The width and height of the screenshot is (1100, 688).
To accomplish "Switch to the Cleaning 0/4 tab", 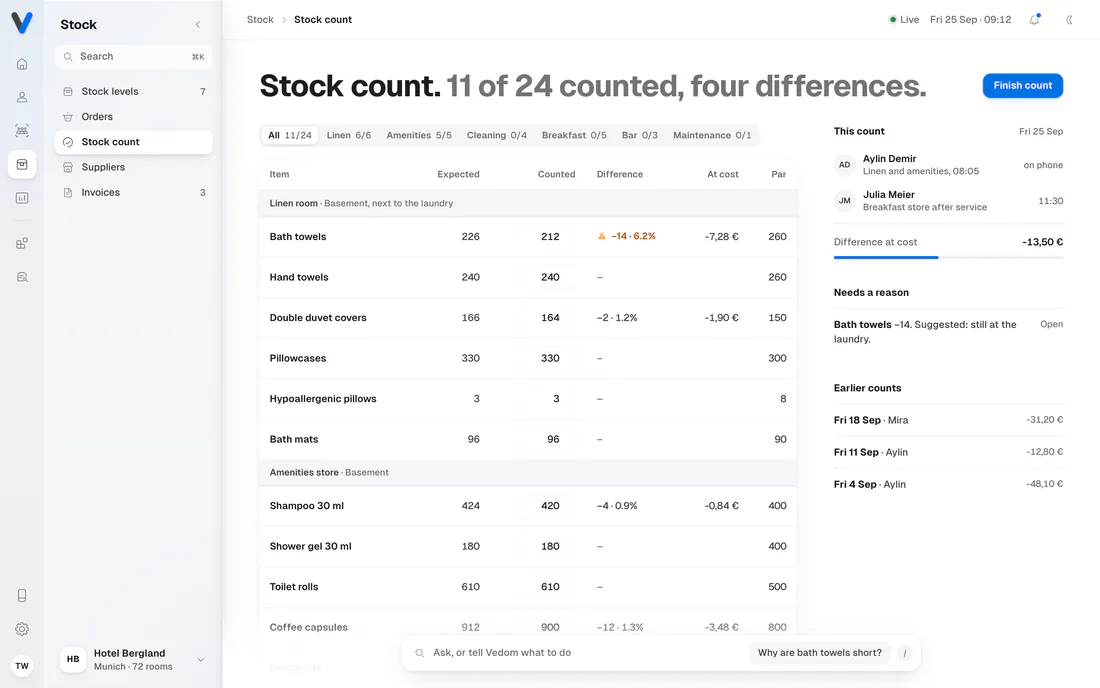I will pyautogui.click(x=497, y=135).
